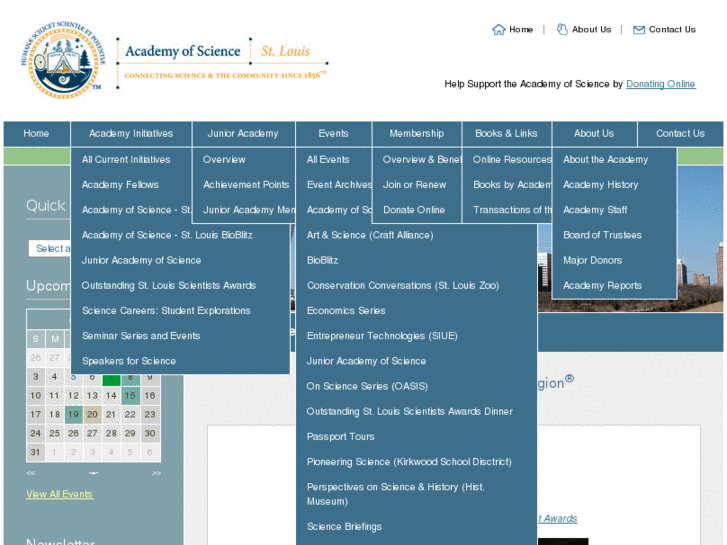The height and width of the screenshot is (545, 727).
Task: Select Board of Trustees
Action: tap(602, 235)
